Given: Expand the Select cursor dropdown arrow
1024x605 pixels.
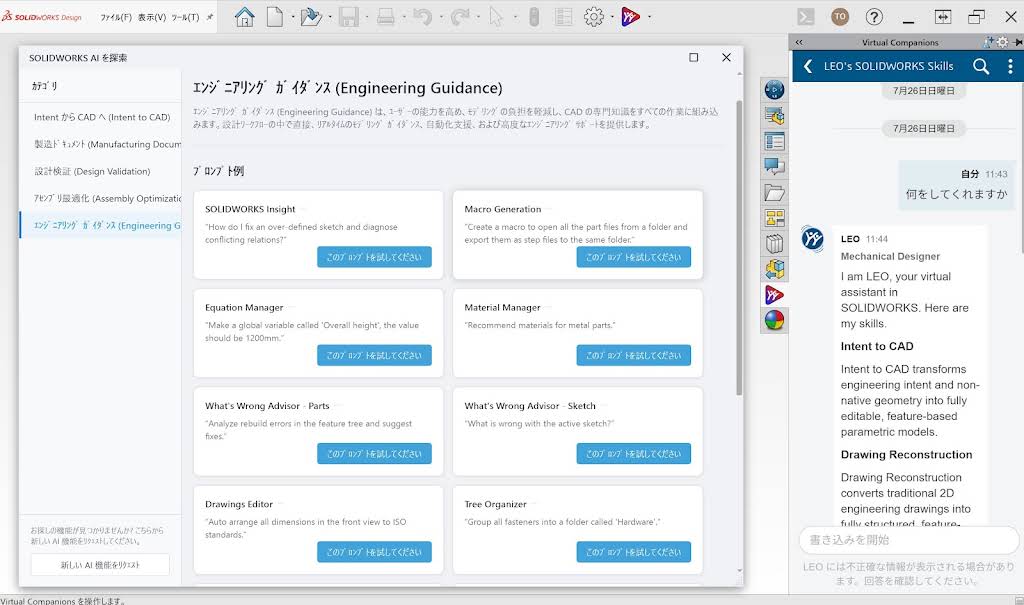Looking at the screenshot, I should pos(516,17).
